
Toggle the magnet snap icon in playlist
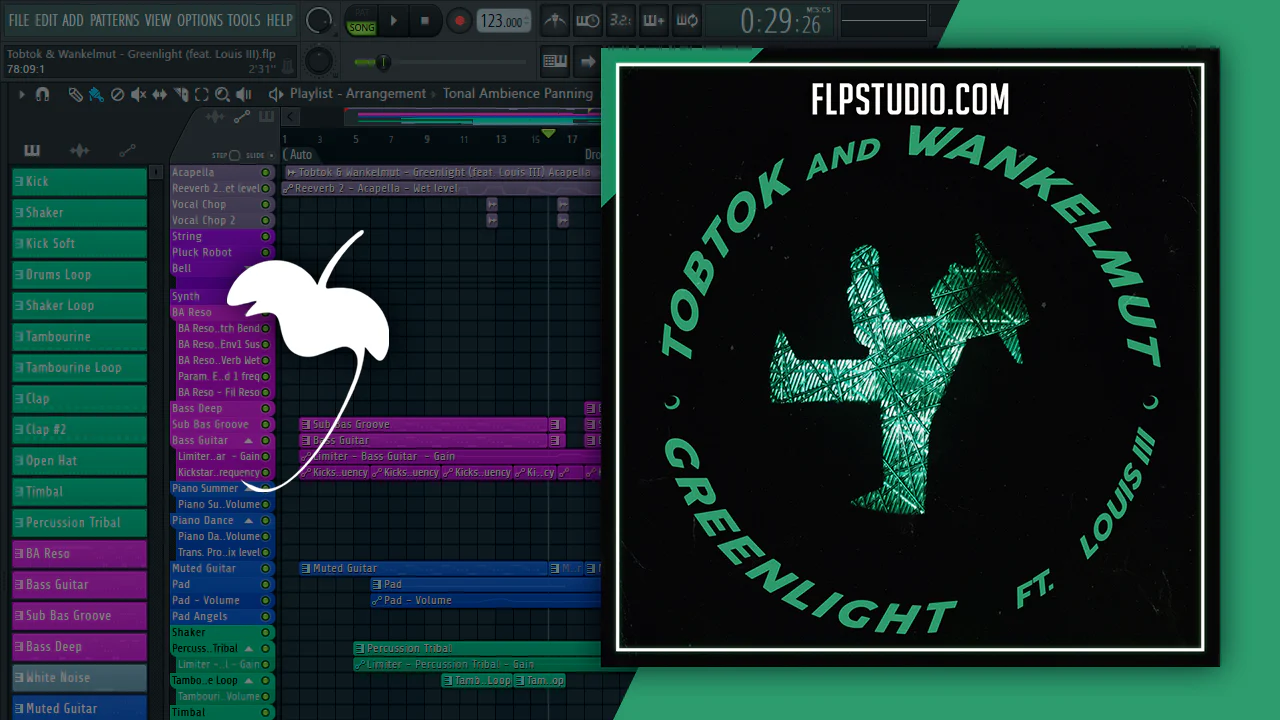point(42,94)
